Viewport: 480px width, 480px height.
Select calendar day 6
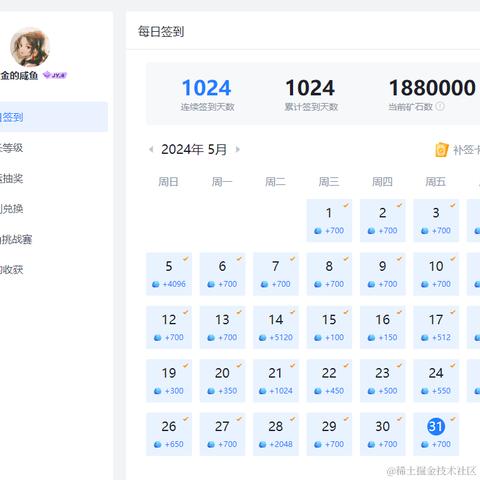[222, 274]
